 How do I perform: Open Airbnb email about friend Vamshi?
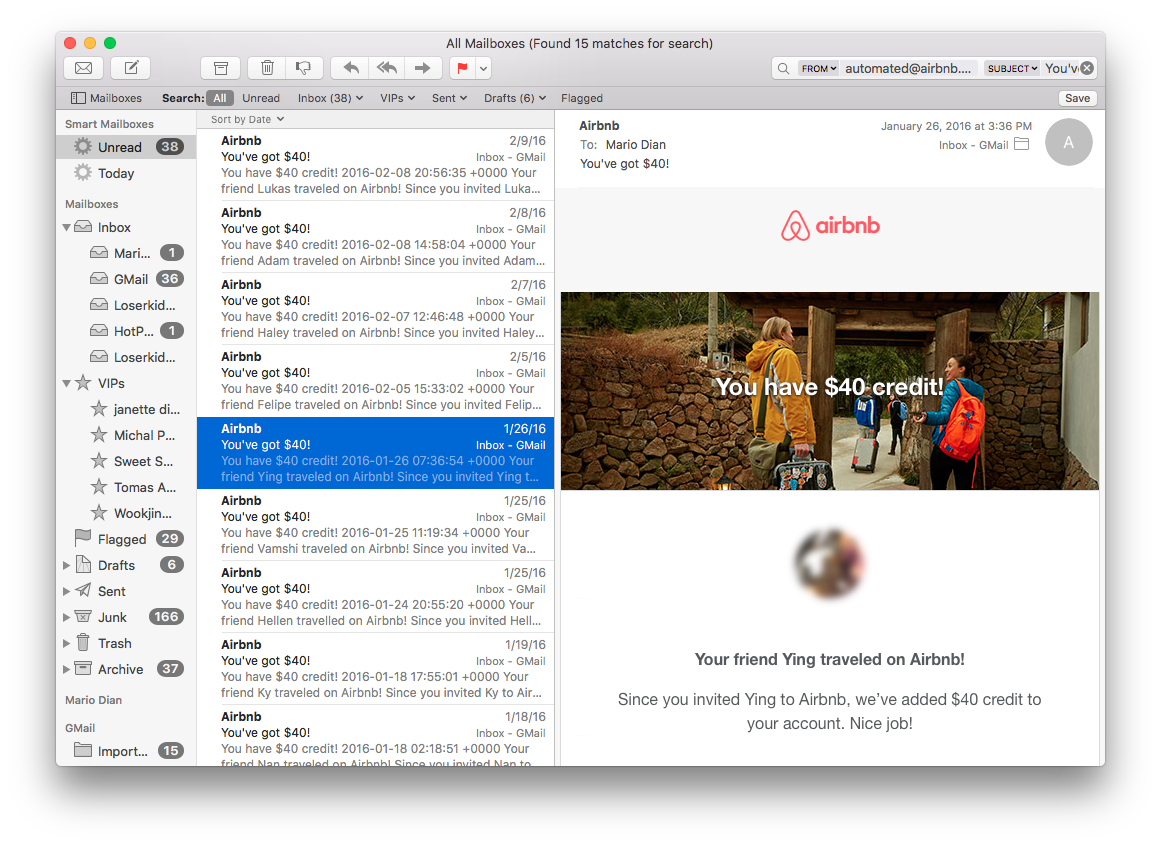click(375, 524)
